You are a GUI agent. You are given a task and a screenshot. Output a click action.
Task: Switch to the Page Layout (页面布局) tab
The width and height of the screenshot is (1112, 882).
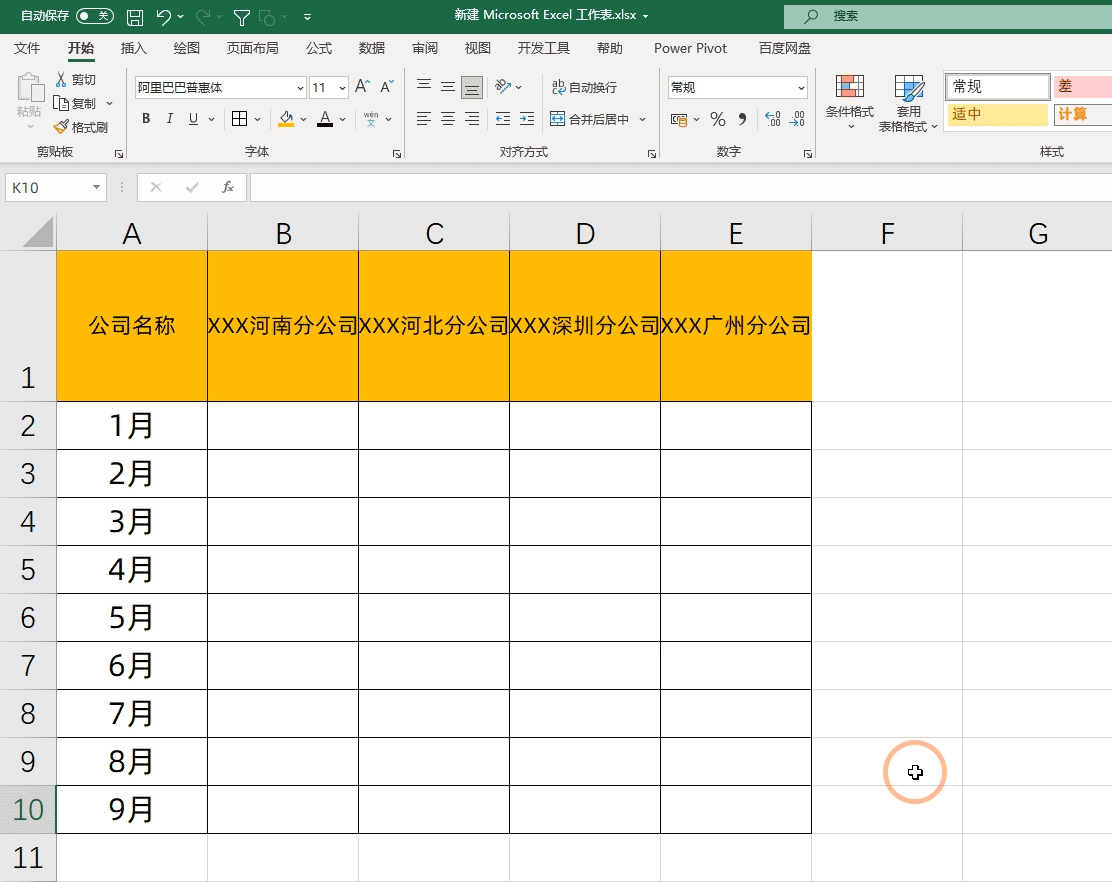coord(252,48)
